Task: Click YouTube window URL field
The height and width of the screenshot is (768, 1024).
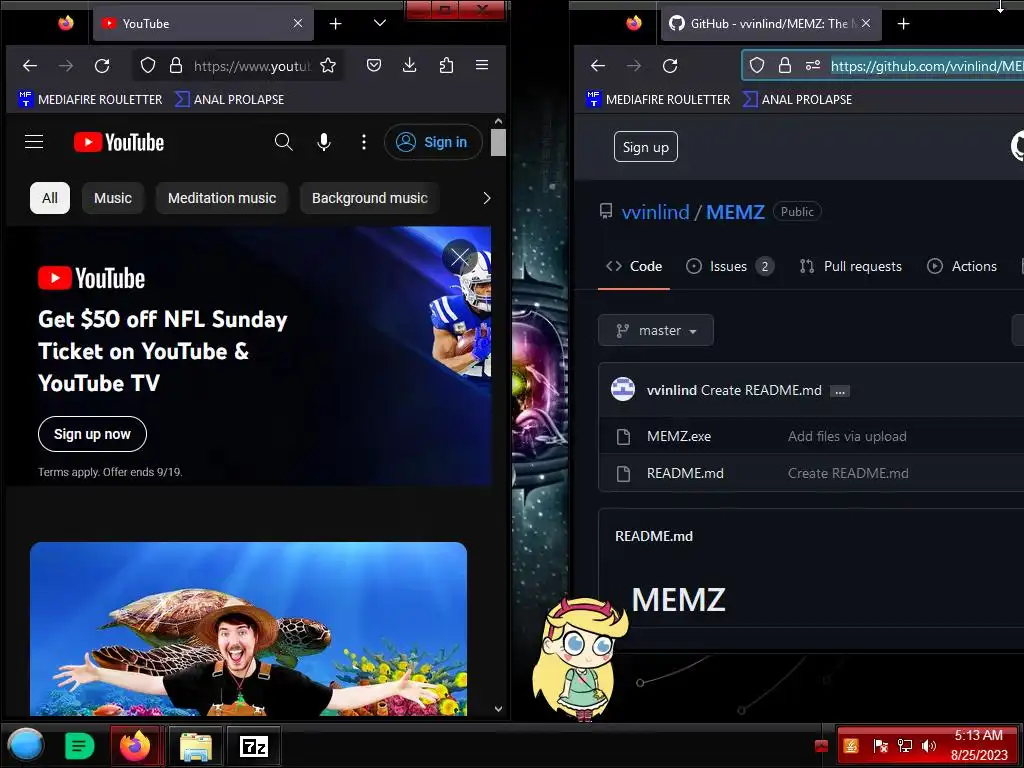Action: [252, 66]
